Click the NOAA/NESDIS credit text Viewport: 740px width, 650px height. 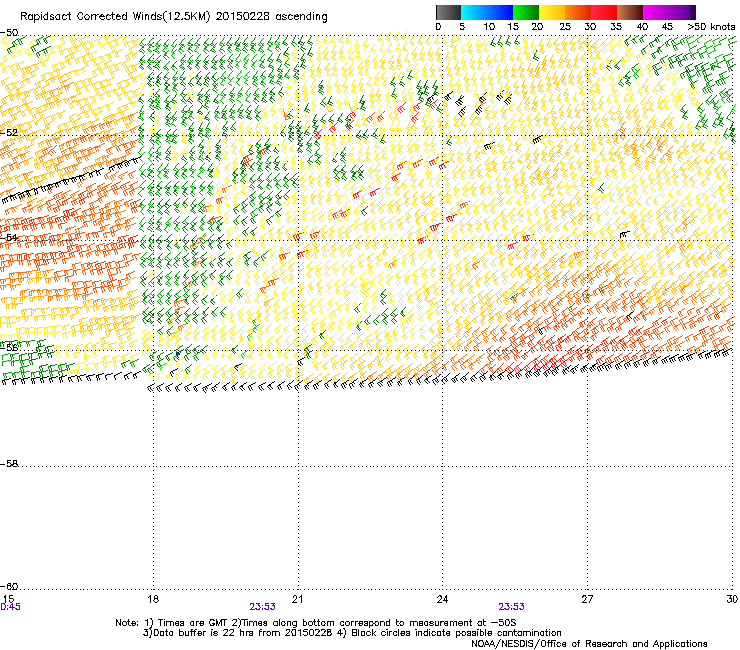589,644
